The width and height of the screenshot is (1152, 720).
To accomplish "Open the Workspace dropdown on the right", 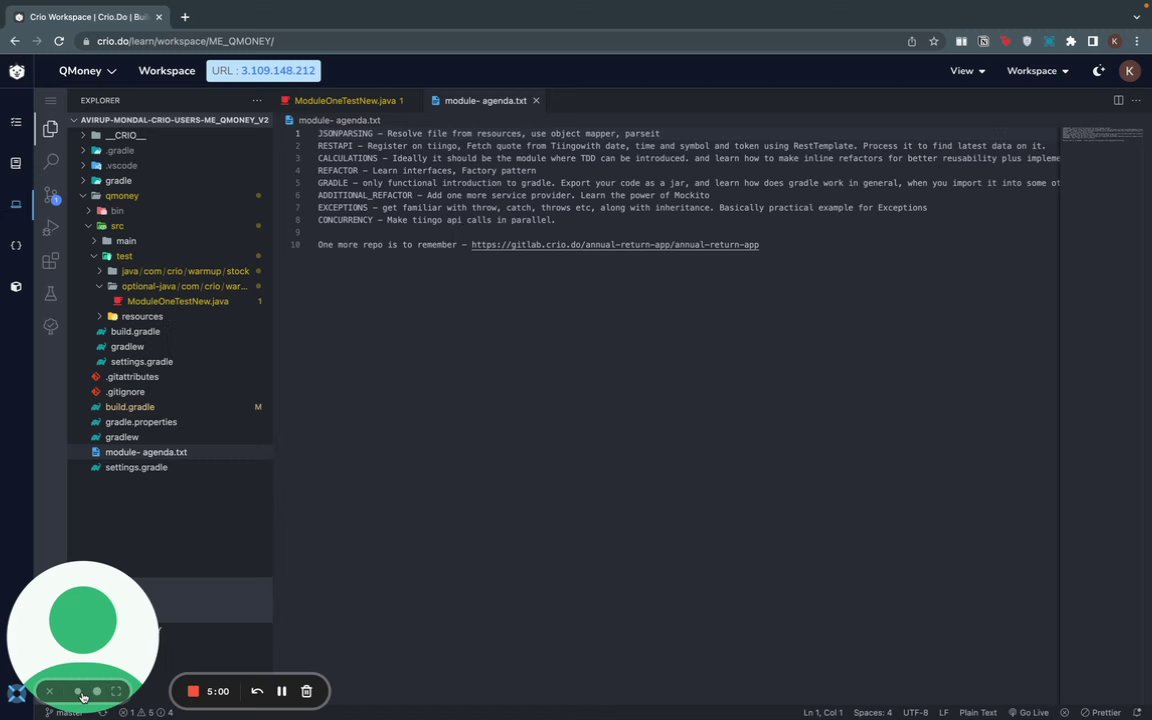I will tap(1037, 71).
